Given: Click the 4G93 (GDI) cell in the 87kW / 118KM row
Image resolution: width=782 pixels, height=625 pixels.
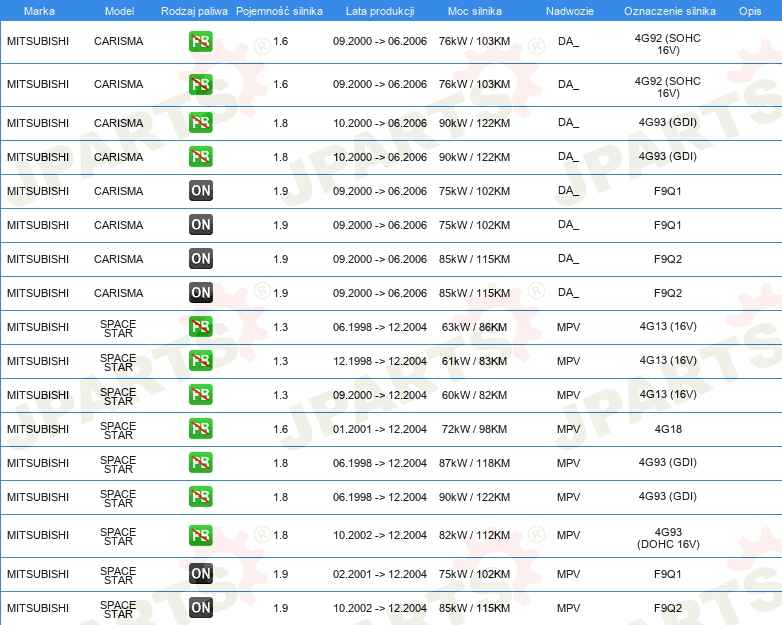Looking at the screenshot, I should [668, 462].
